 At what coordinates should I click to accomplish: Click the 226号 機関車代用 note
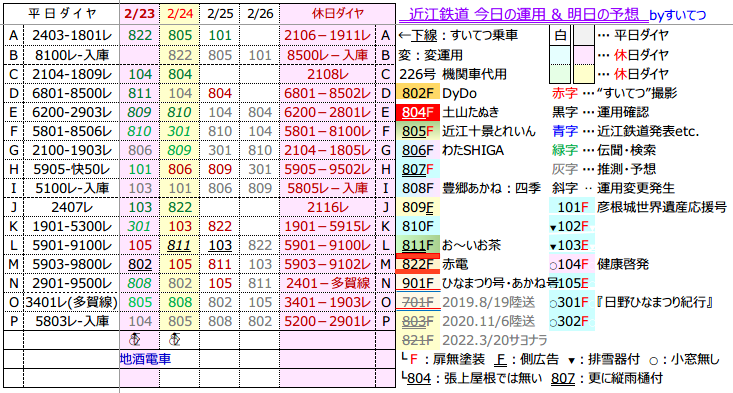453,74
